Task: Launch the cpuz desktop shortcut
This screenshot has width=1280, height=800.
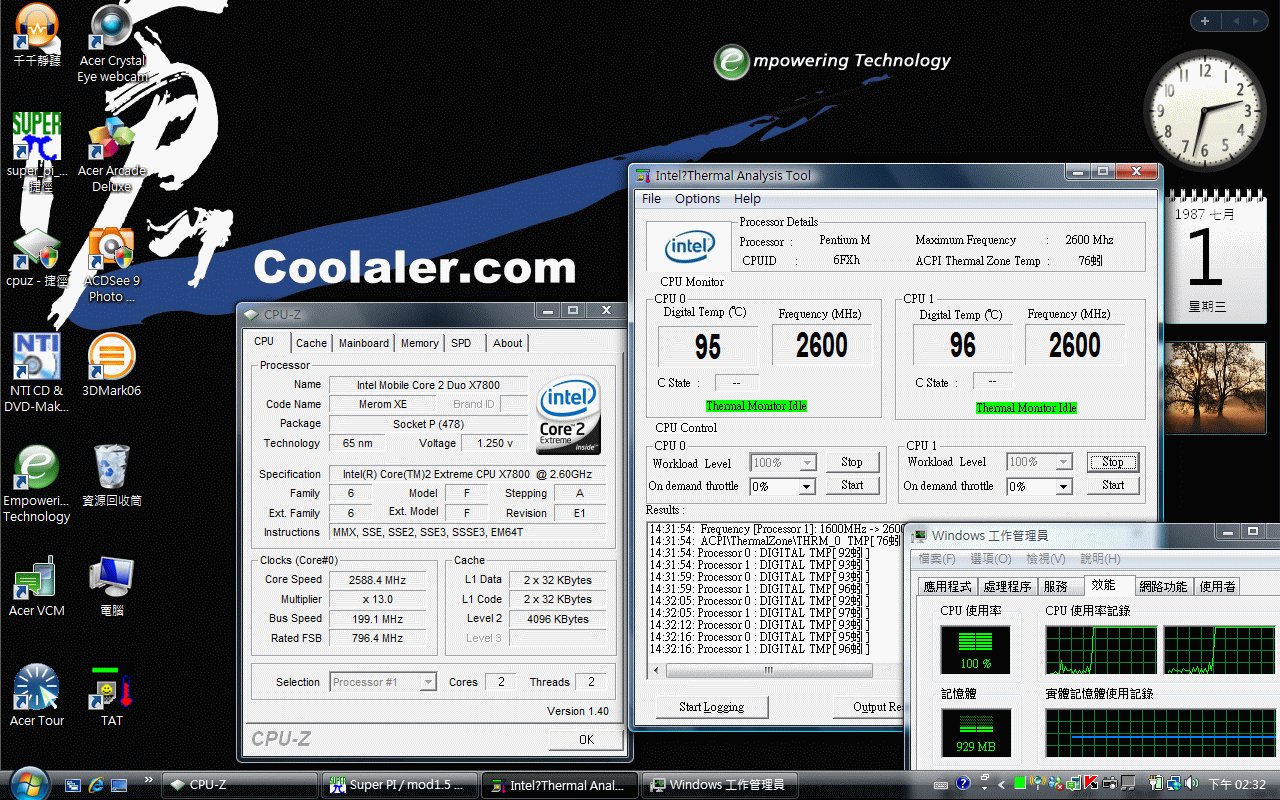Action: tap(37, 258)
